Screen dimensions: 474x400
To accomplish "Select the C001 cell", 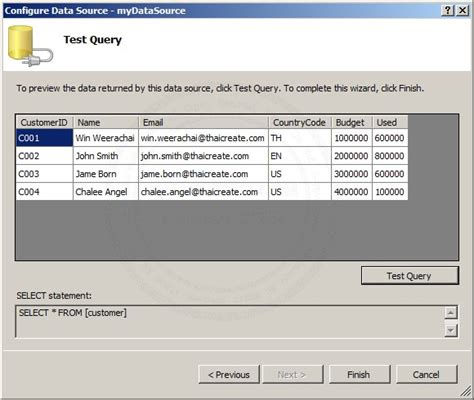I will (44, 138).
